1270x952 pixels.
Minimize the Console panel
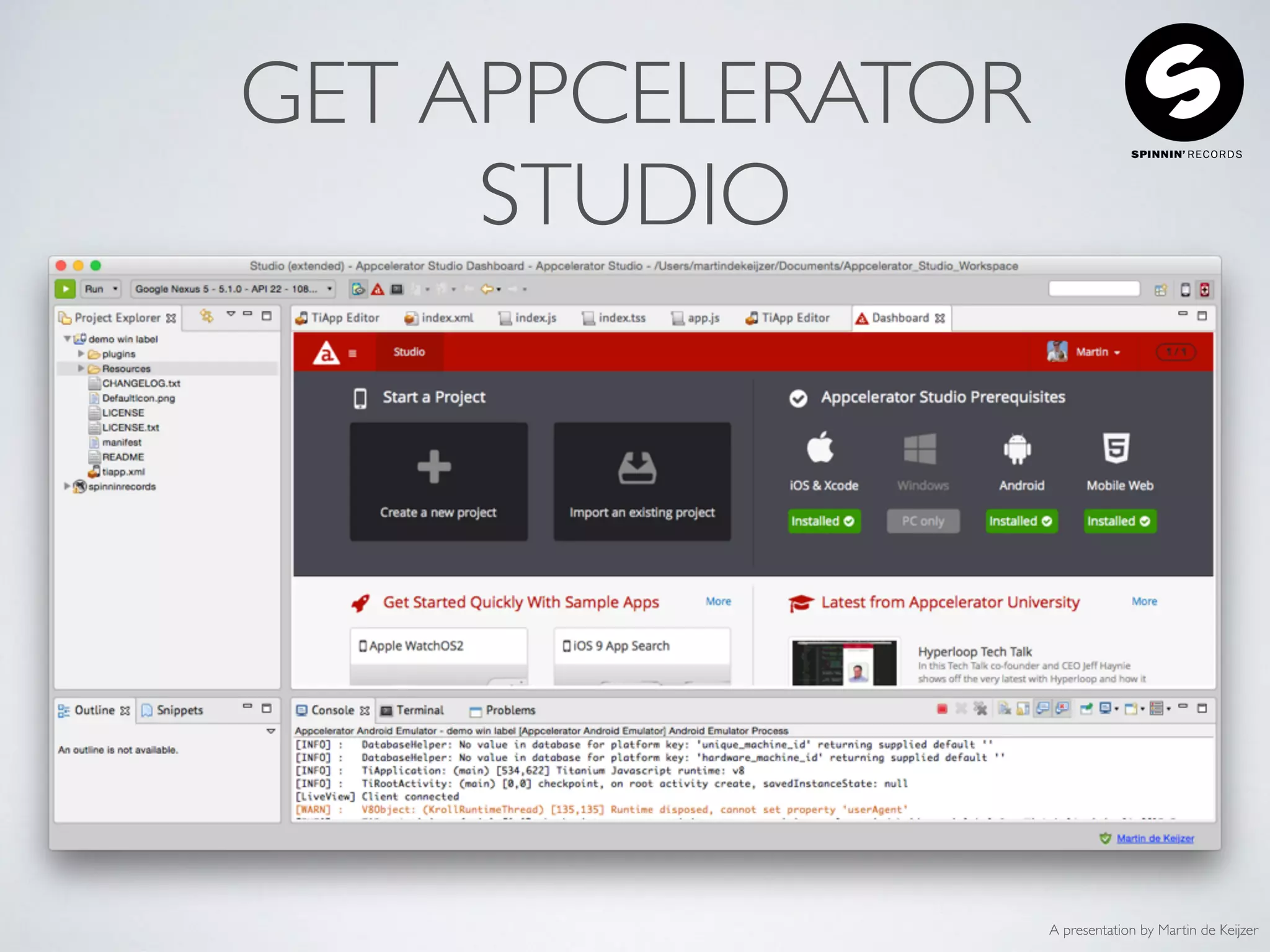(x=1183, y=707)
